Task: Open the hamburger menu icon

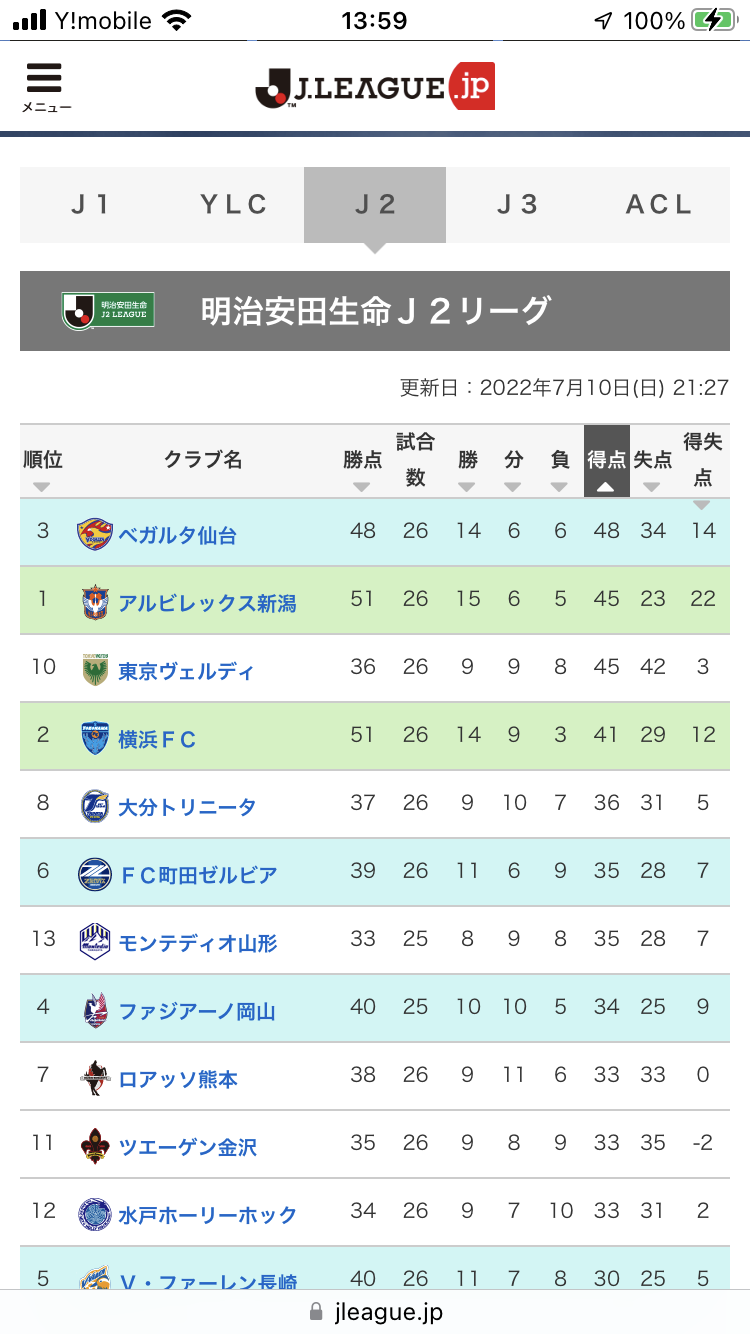Action: (44, 85)
